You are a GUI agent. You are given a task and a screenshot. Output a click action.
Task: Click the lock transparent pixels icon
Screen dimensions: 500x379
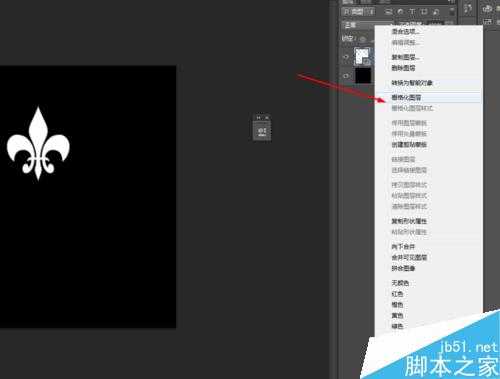[x=362, y=39]
